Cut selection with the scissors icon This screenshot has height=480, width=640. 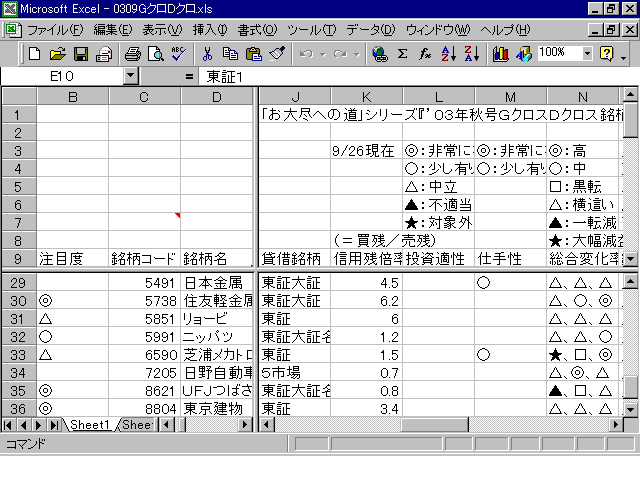click(x=207, y=54)
